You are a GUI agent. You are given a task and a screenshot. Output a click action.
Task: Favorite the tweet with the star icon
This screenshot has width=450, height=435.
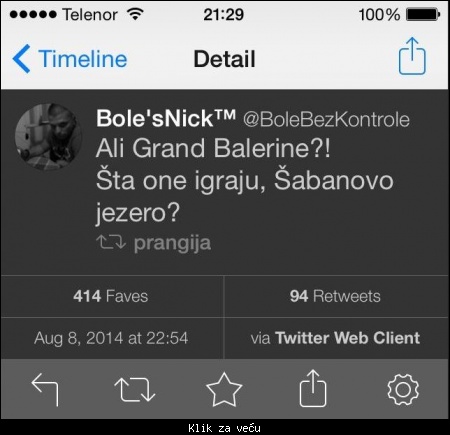(x=224, y=389)
